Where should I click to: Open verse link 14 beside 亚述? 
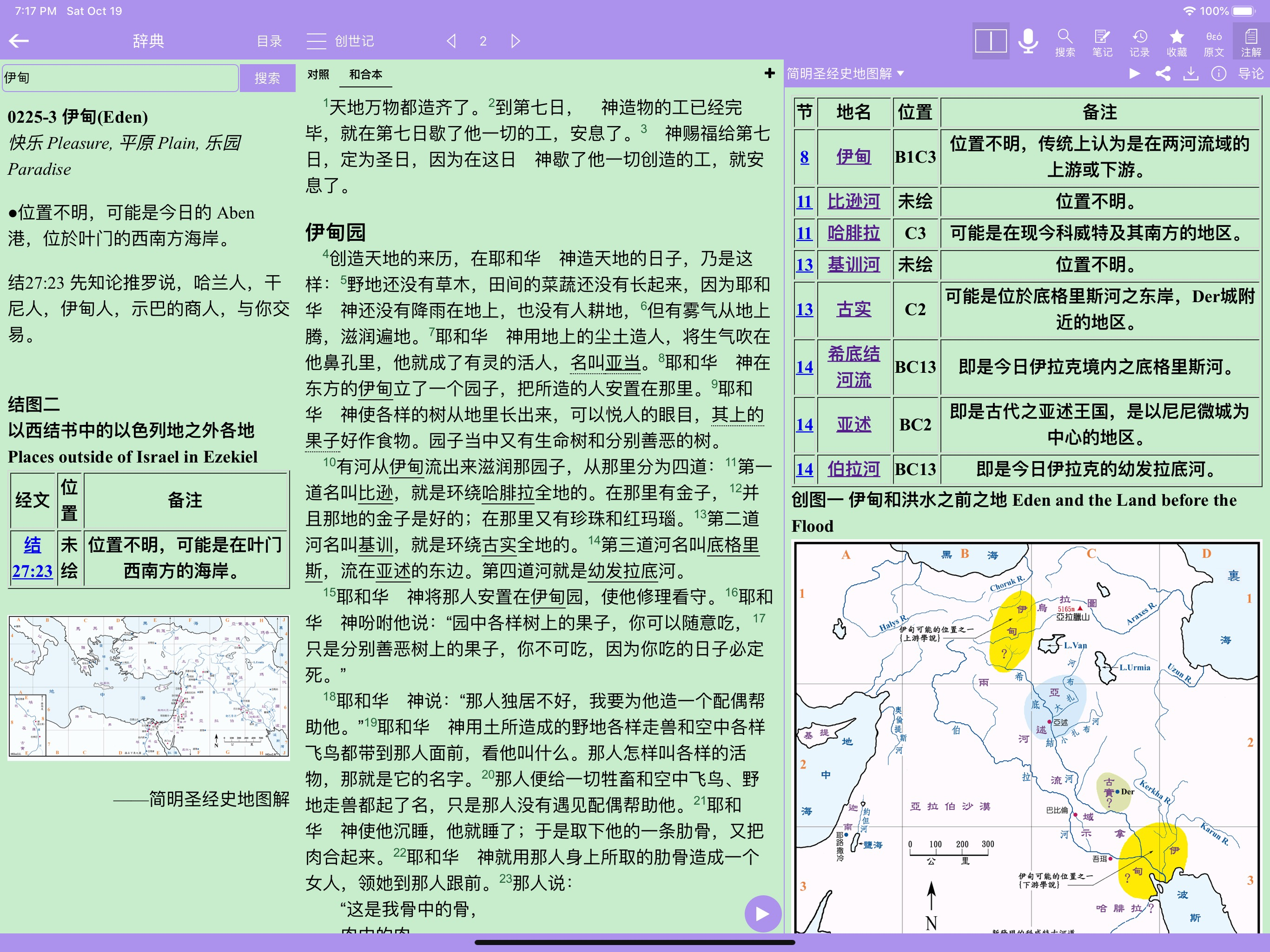(x=804, y=424)
